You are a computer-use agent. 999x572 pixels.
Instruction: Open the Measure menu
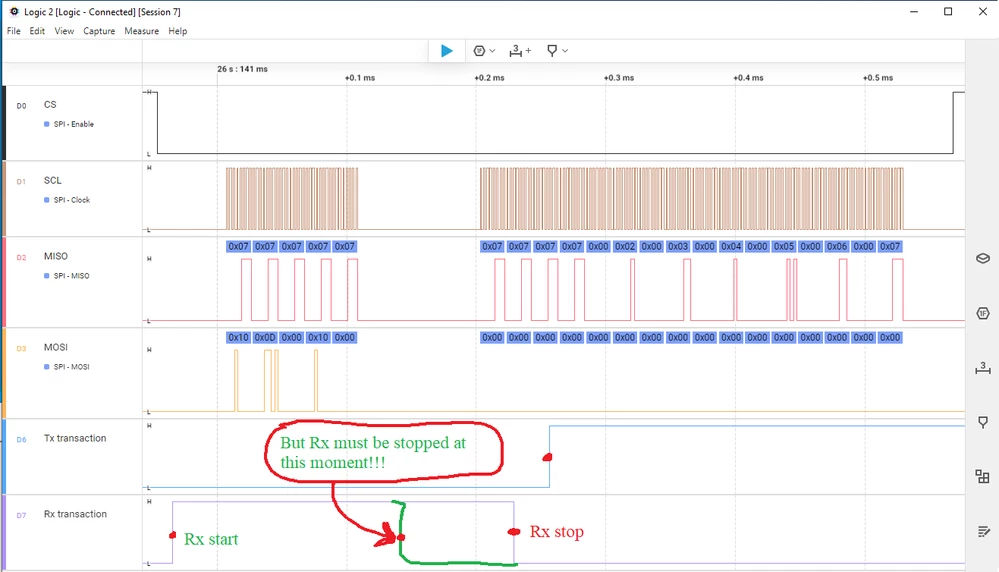141,31
